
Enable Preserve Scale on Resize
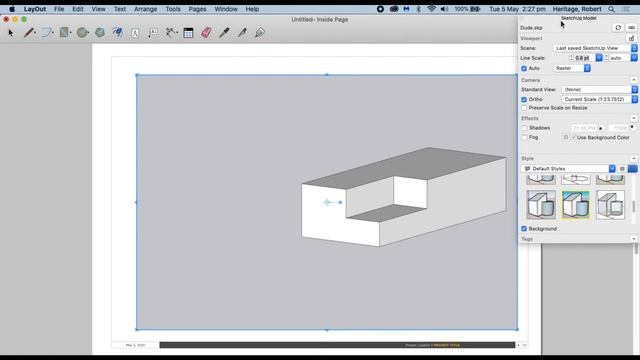click(x=524, y=108)
